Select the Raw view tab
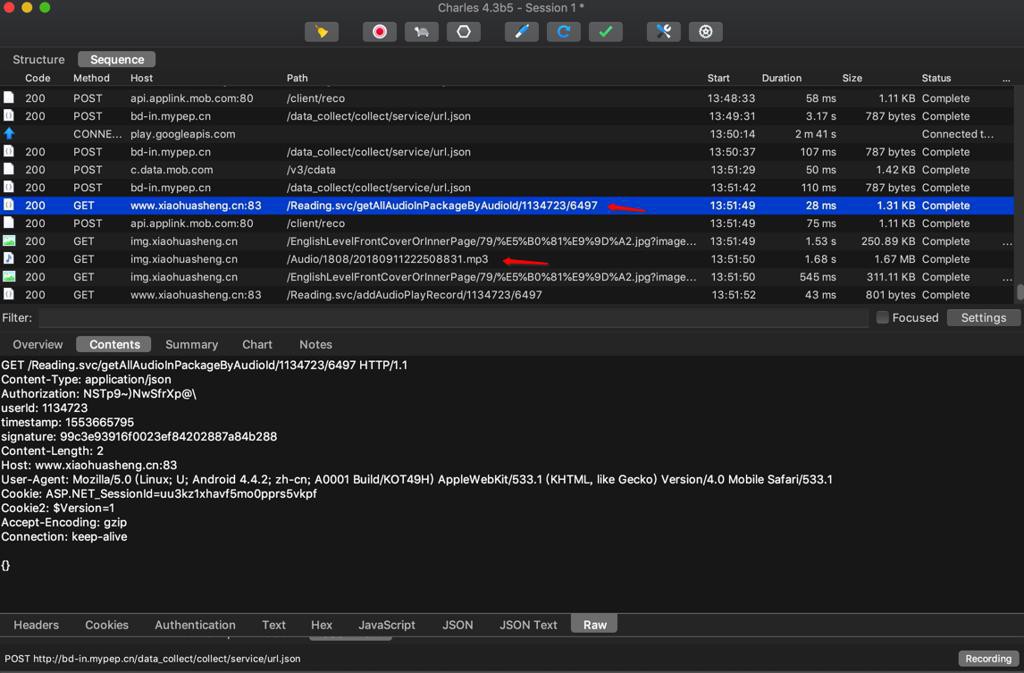This screenshot has height=673, width=1024. point(594,625)
